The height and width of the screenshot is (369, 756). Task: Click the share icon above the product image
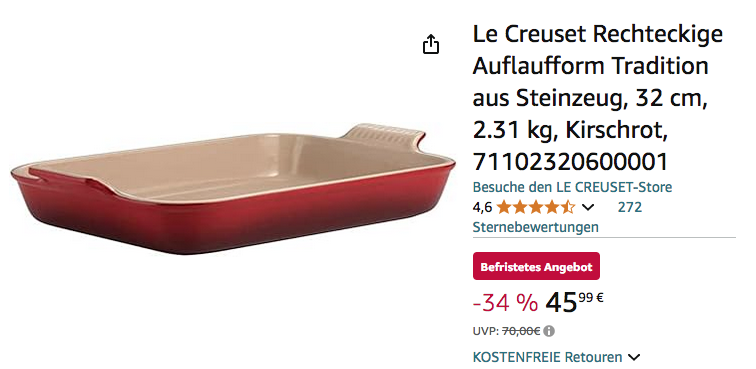(x=431, y=44)
